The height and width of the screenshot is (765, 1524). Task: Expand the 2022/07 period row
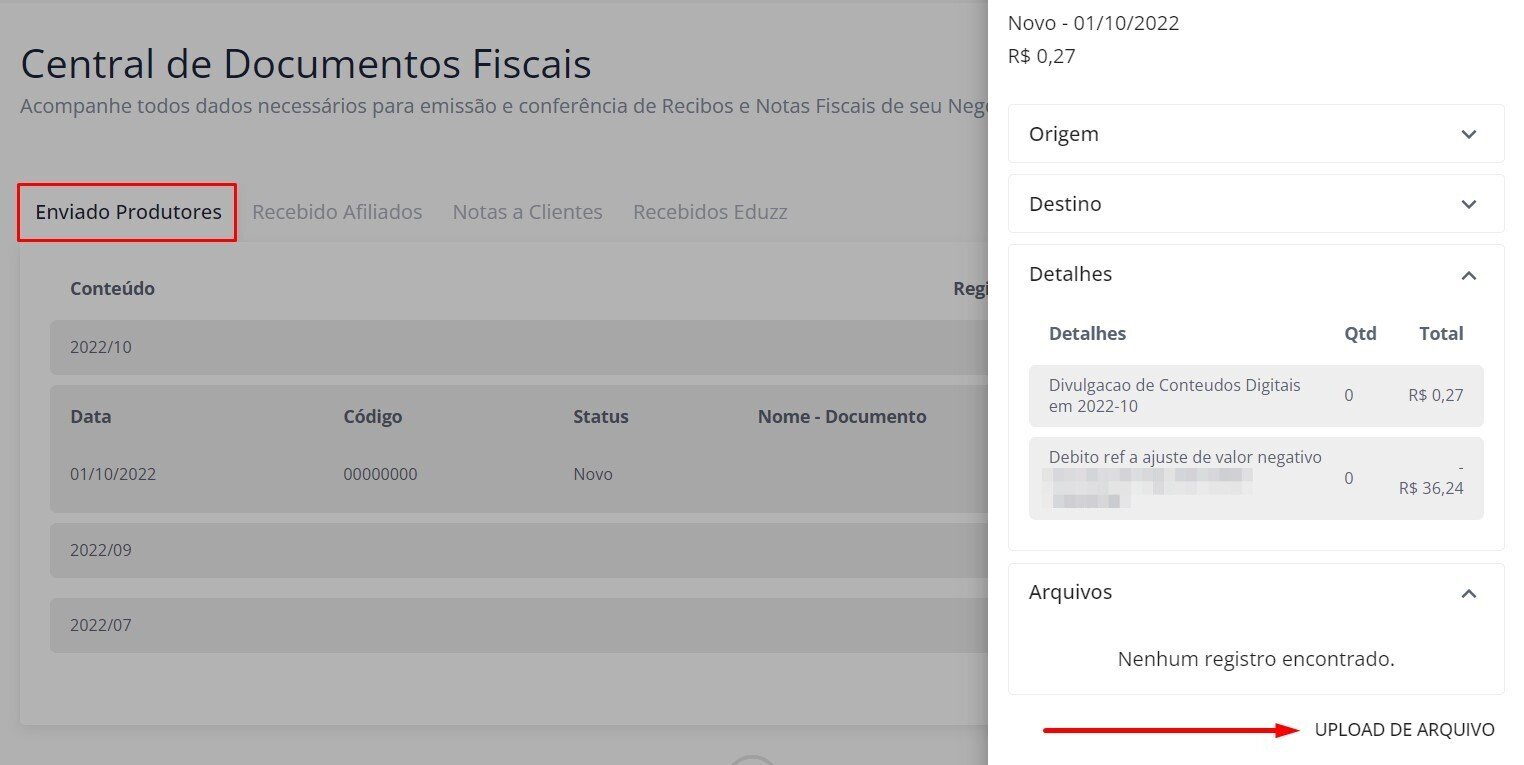pos(100,626)
